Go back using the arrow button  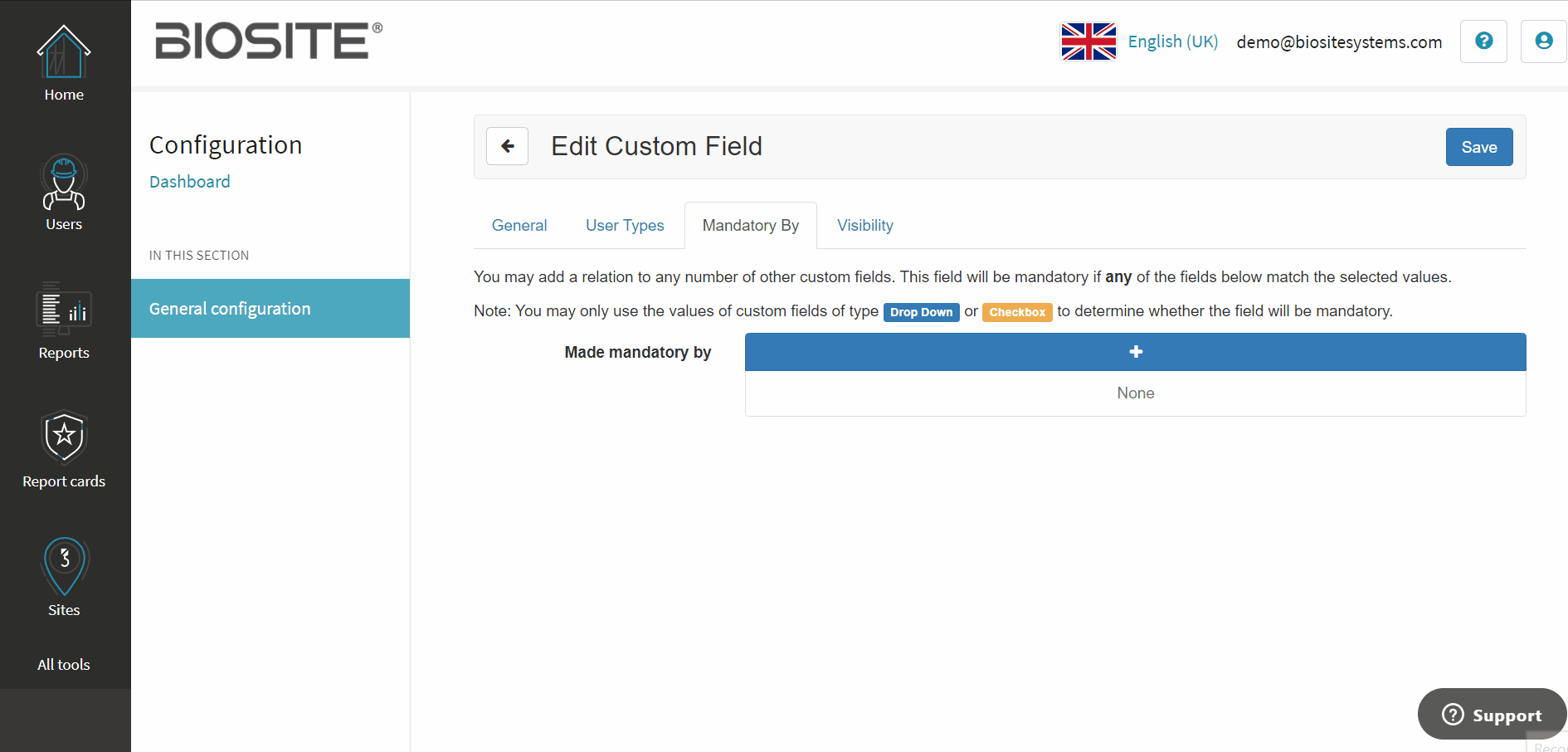[507, 146]
